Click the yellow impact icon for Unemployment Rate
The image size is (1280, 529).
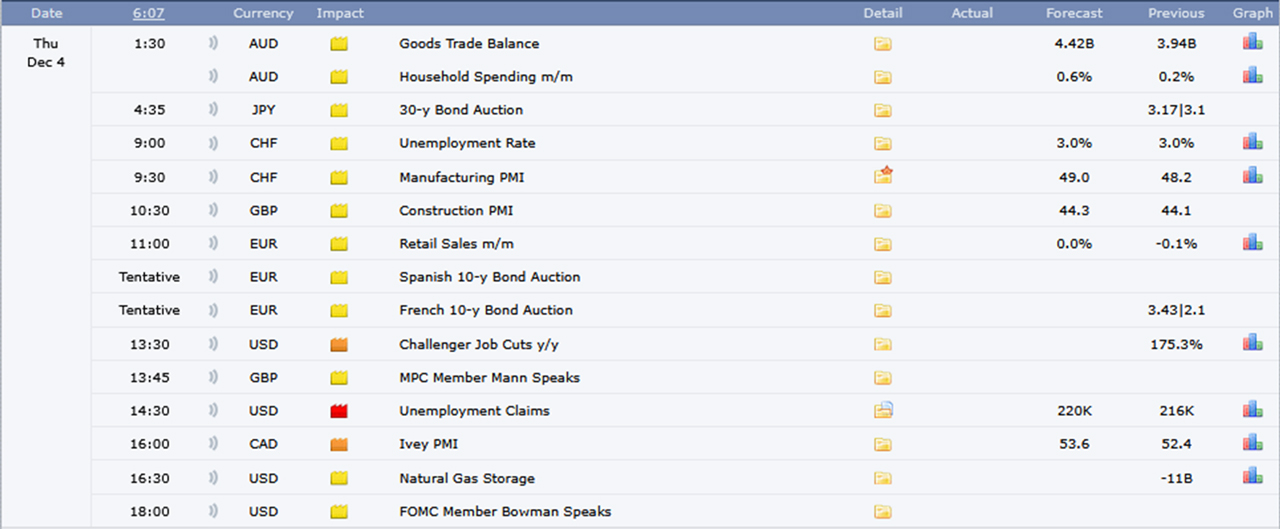(x=339, y=144)
